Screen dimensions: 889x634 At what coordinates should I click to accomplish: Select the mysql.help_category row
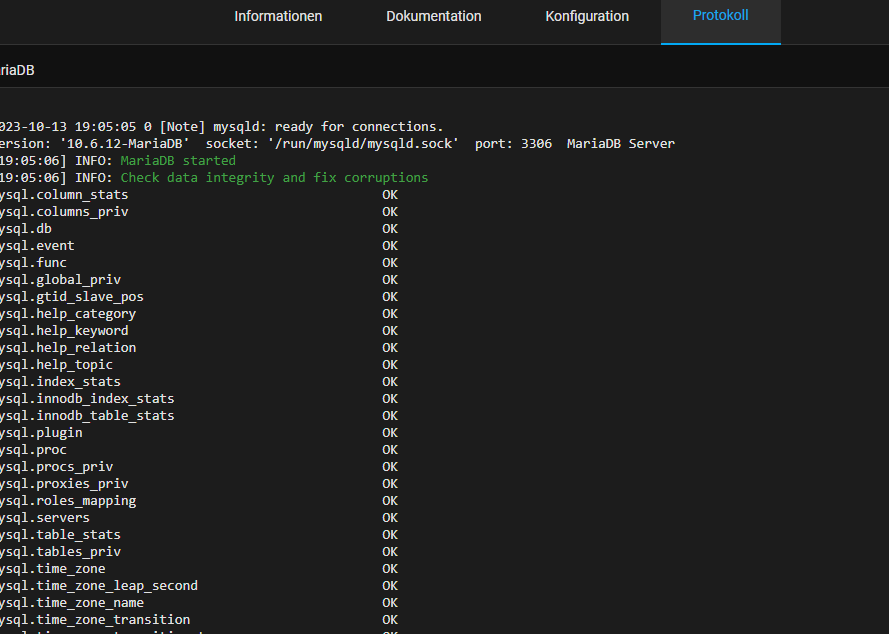(199, 314)
